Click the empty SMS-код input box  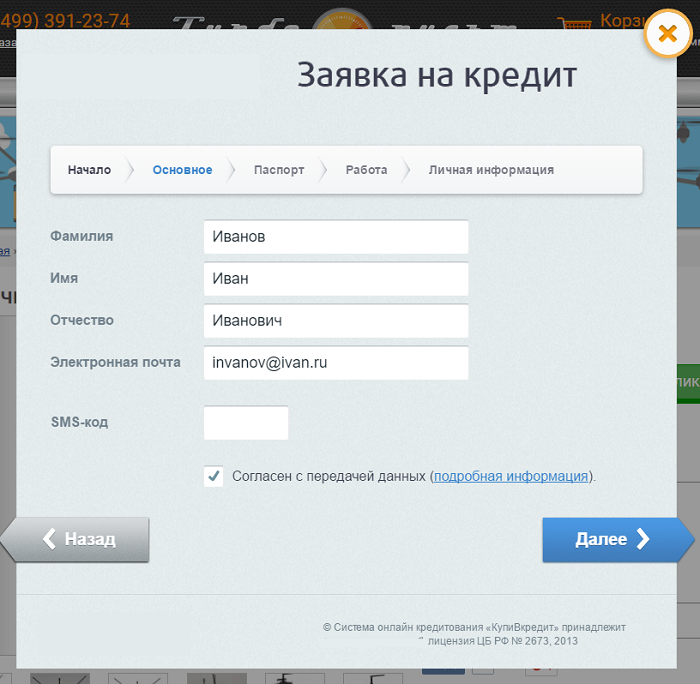(246, 422)
